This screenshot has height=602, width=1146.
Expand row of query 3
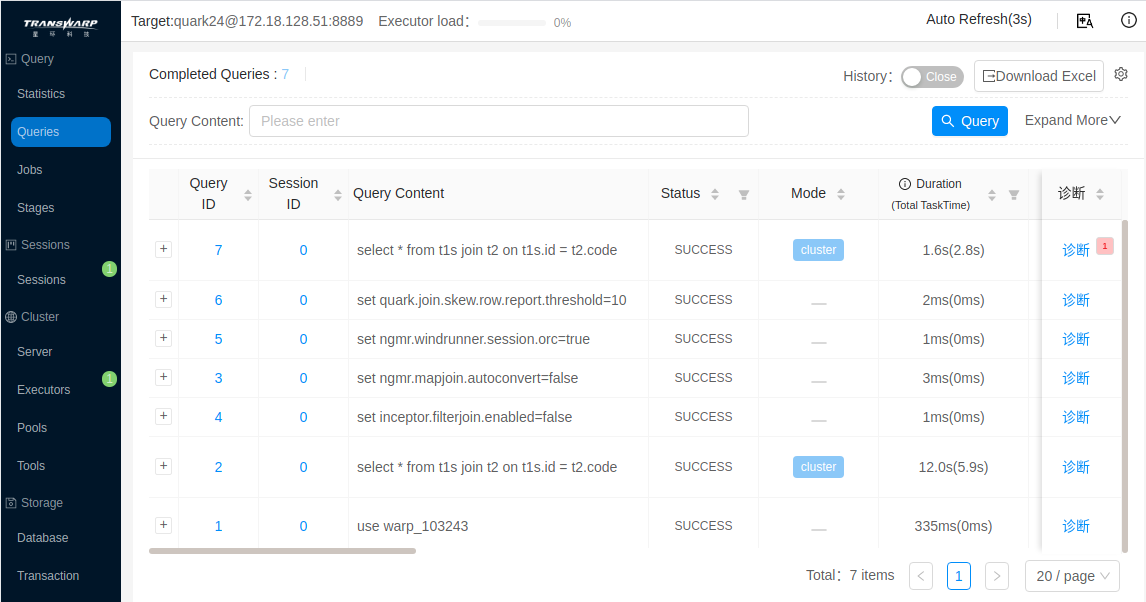(164, 377)
